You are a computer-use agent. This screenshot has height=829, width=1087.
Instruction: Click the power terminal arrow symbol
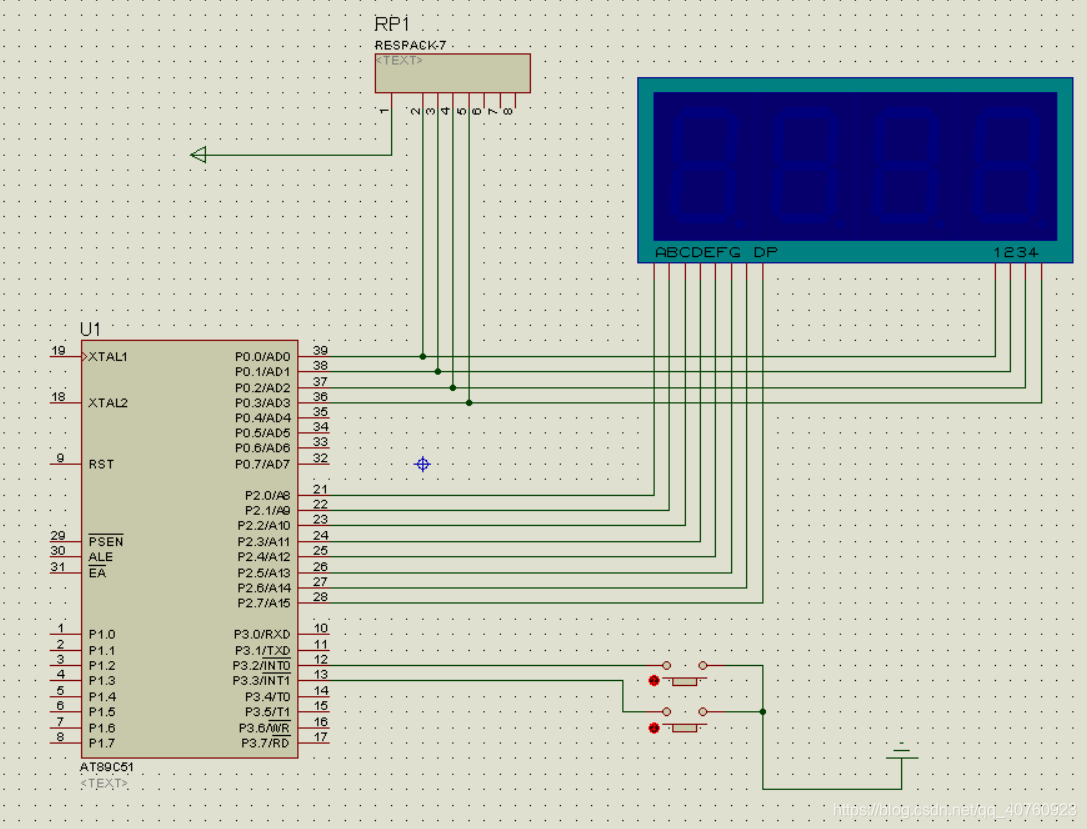[x=199, y=155]
